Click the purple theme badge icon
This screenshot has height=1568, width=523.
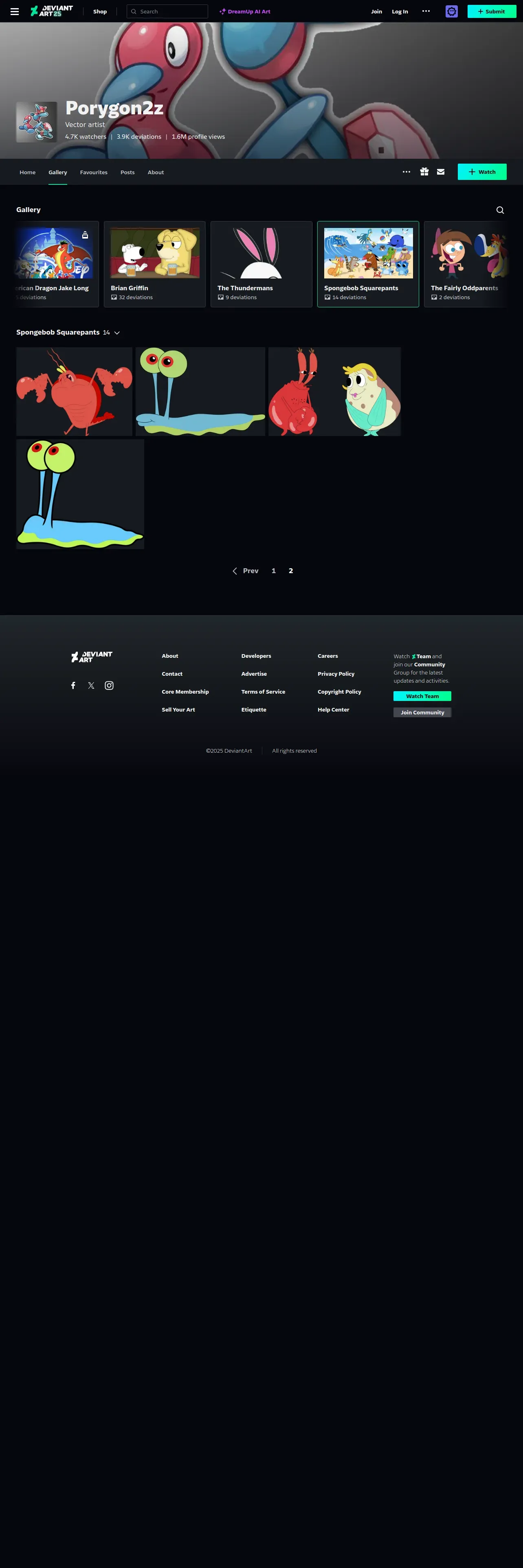451,11
